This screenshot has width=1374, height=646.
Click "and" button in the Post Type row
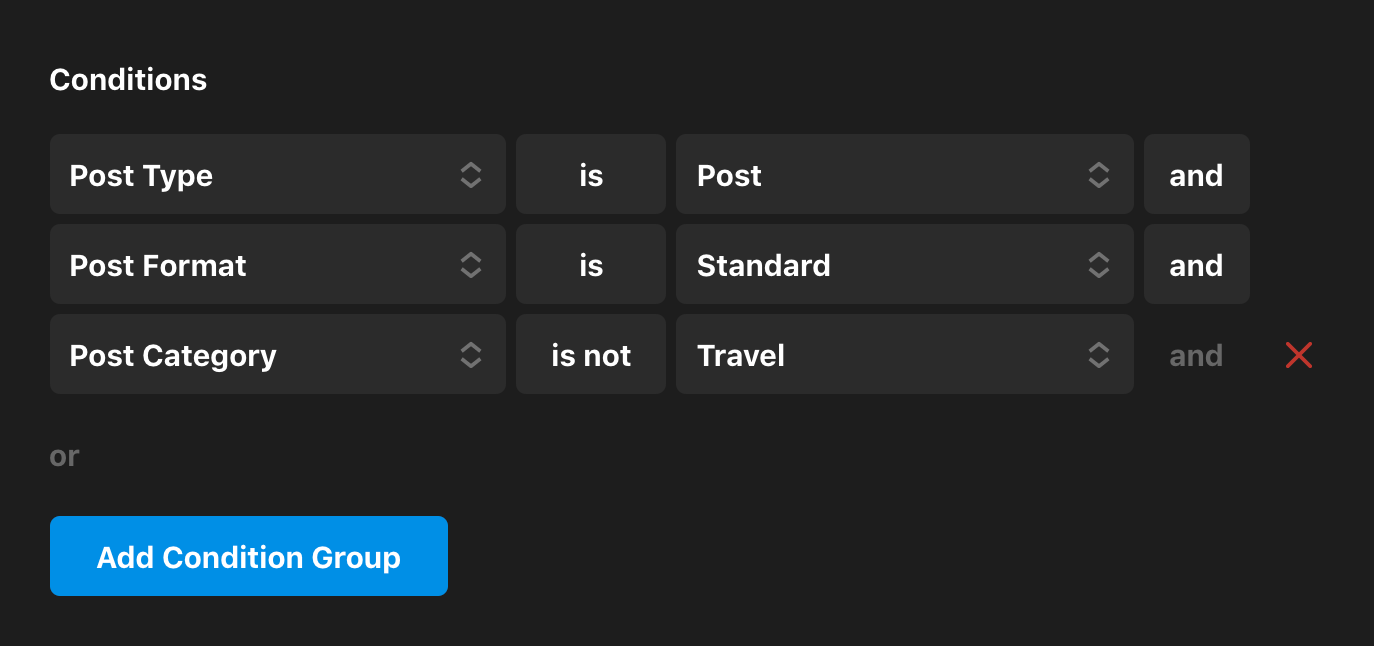click(1196, 175)
